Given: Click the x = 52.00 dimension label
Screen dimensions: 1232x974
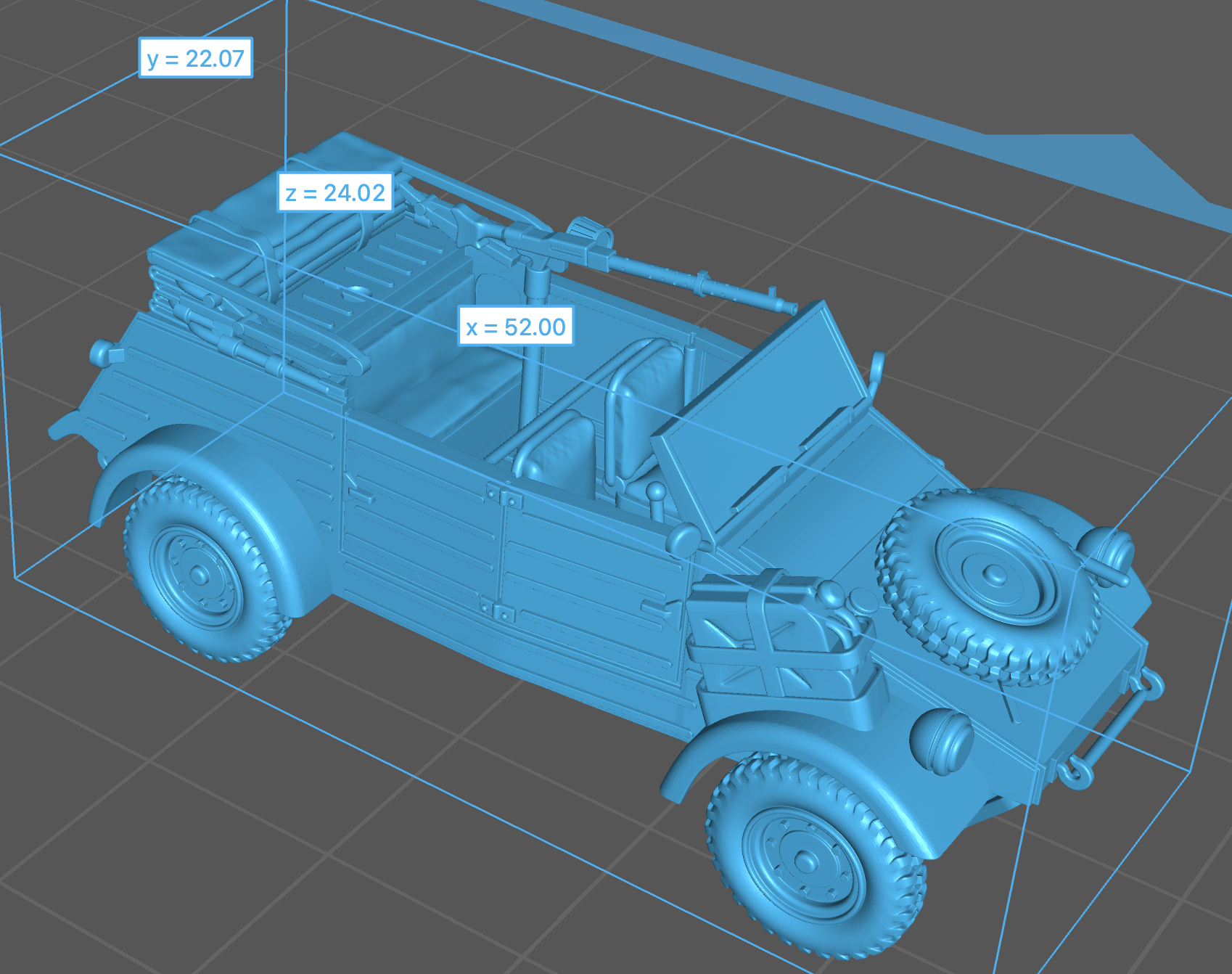Looking at the screenshot, I should [x=516, y=327].
